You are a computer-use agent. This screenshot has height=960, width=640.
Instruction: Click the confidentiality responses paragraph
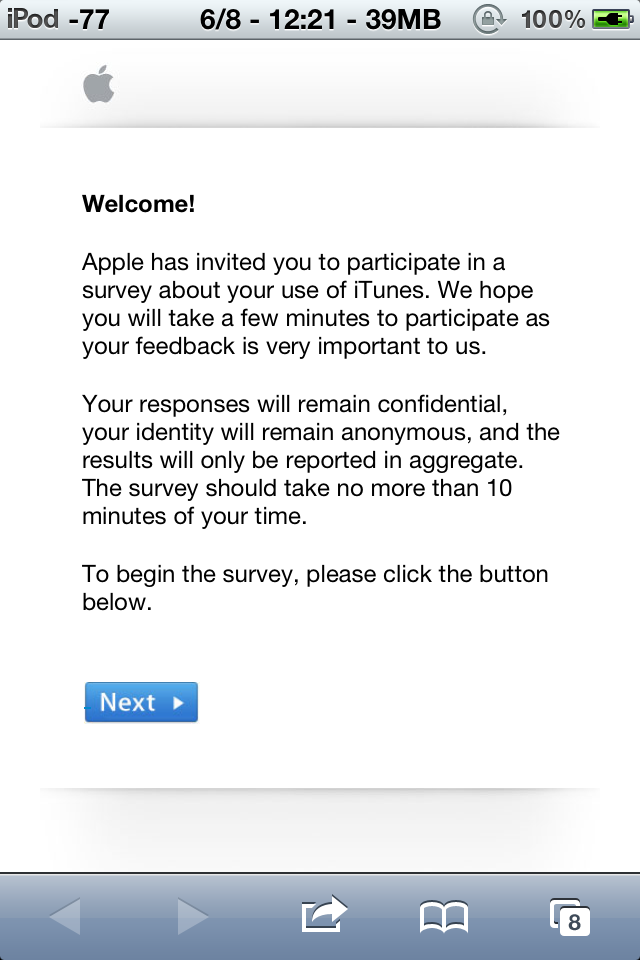[321, 460]
